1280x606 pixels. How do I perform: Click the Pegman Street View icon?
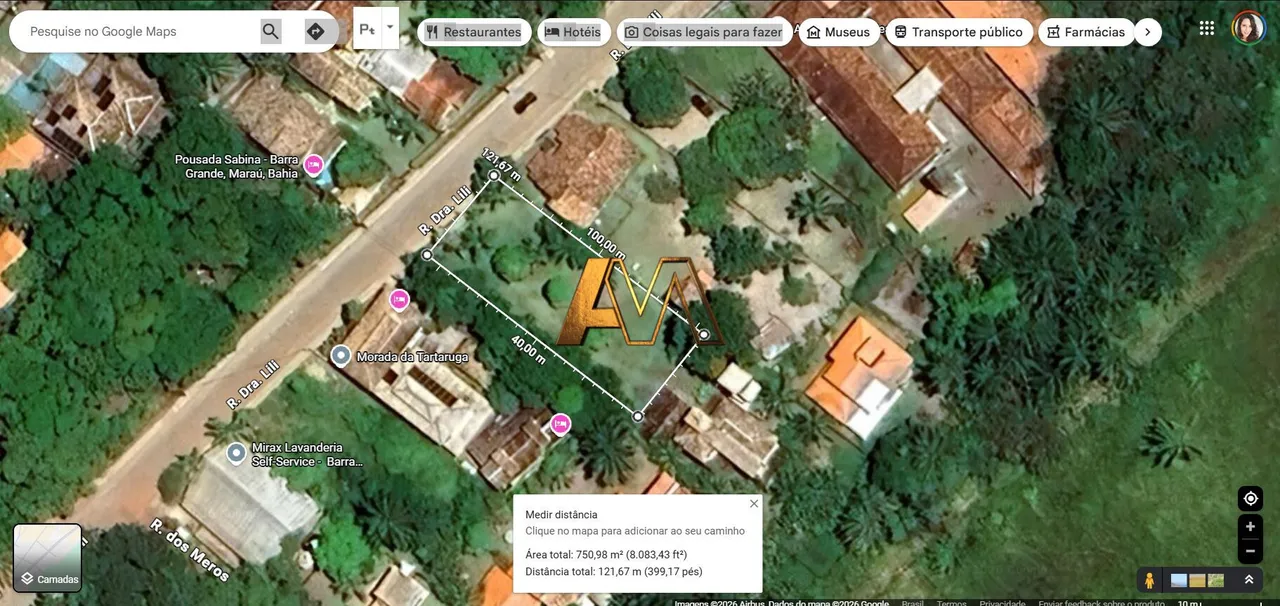(1150, 580)
